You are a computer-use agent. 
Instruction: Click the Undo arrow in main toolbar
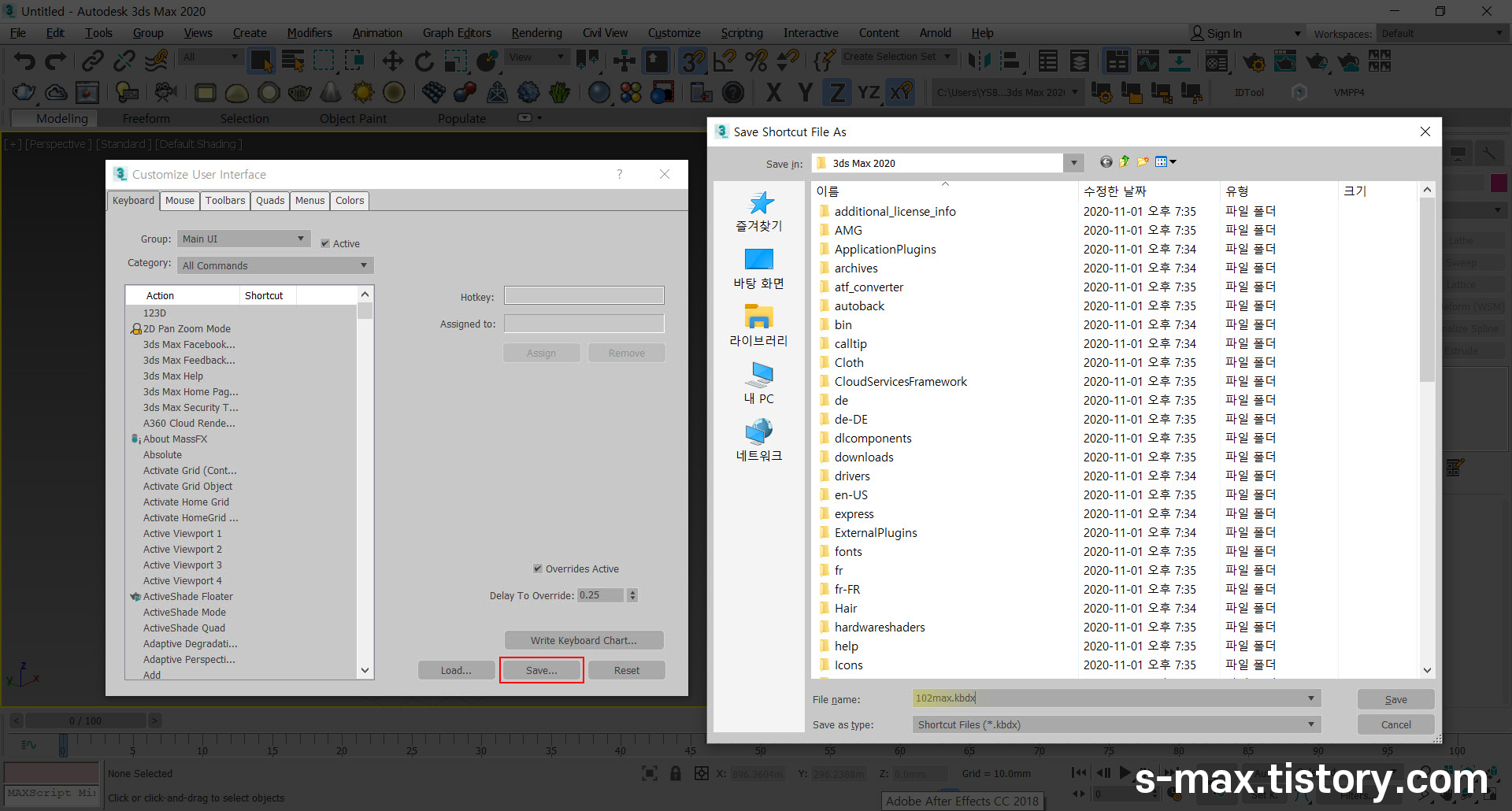click(24, 61)
